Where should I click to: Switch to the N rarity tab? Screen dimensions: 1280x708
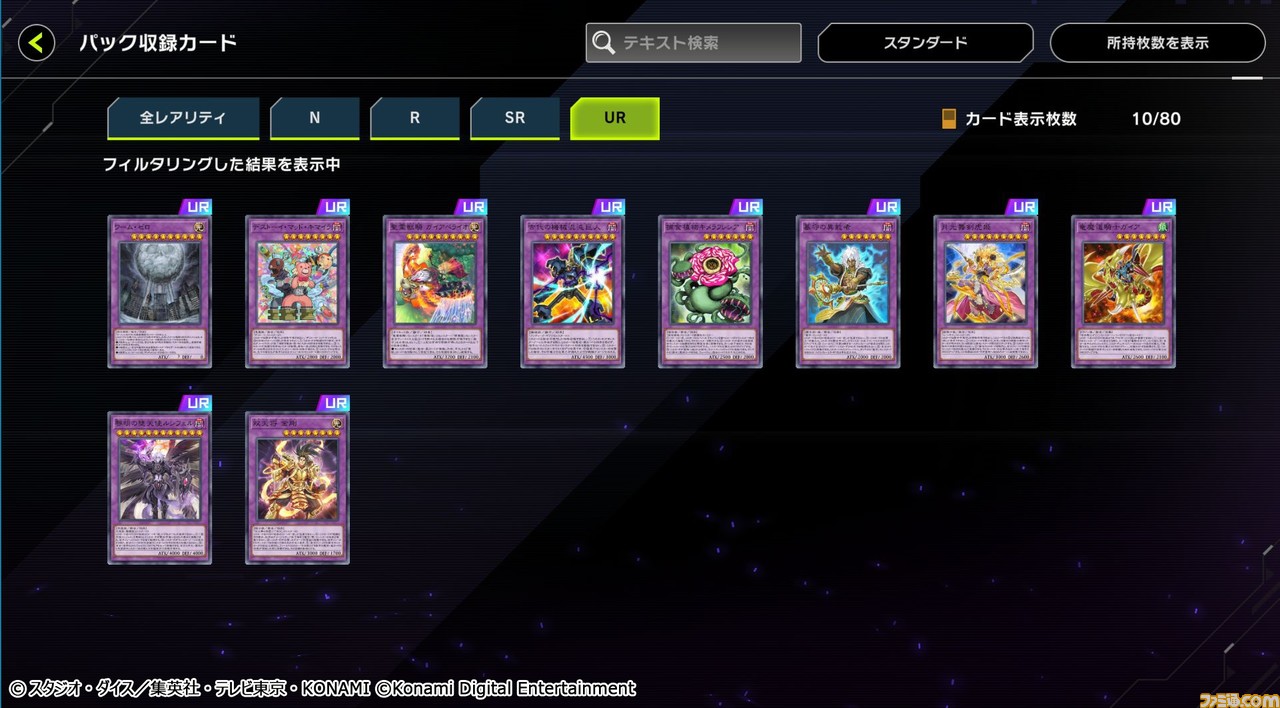point(314,118)
